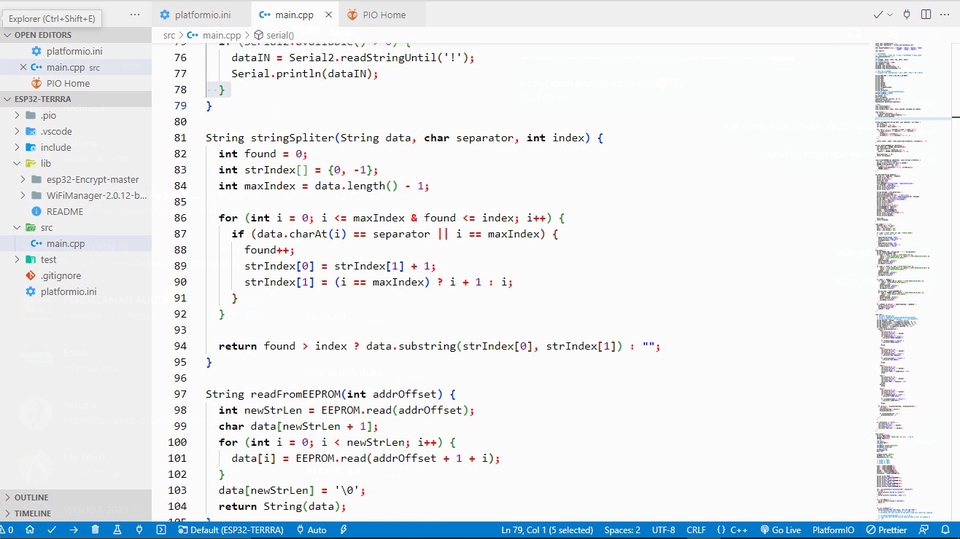
Task: Click the PlatformIO Upload arrow in status bar
Action: (73, 530)
